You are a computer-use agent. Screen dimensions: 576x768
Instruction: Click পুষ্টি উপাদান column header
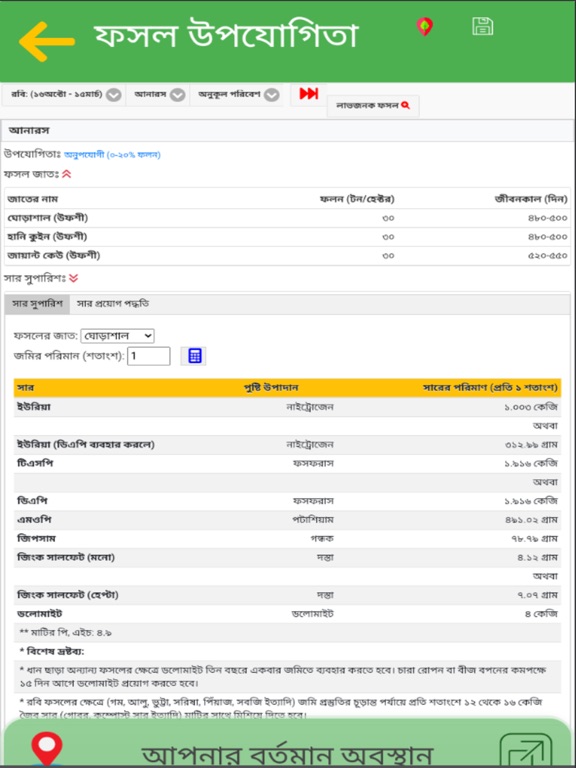point(271,388)
